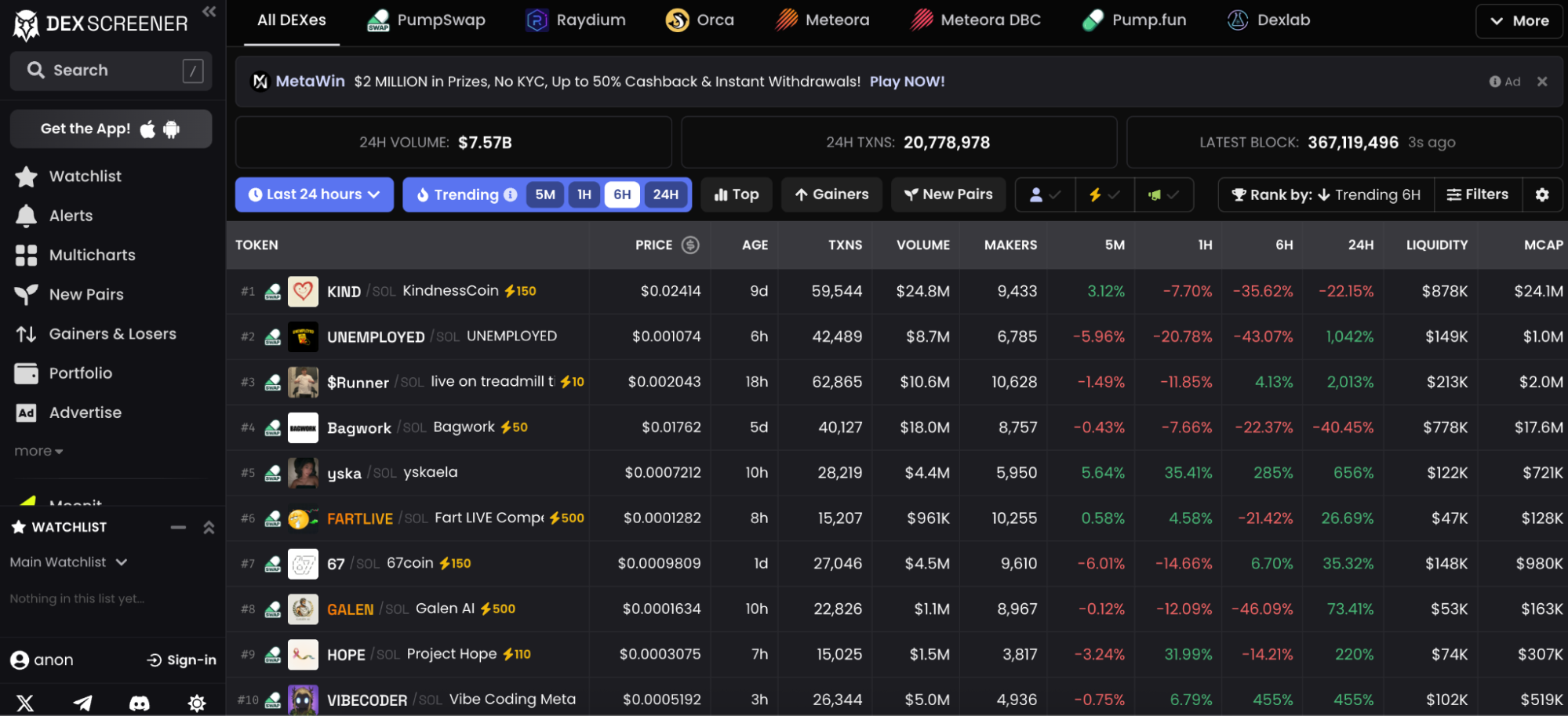The image size is (1568, 716).
Task: Toggle the boosted lightning filter
Action: click(1104, 194)
